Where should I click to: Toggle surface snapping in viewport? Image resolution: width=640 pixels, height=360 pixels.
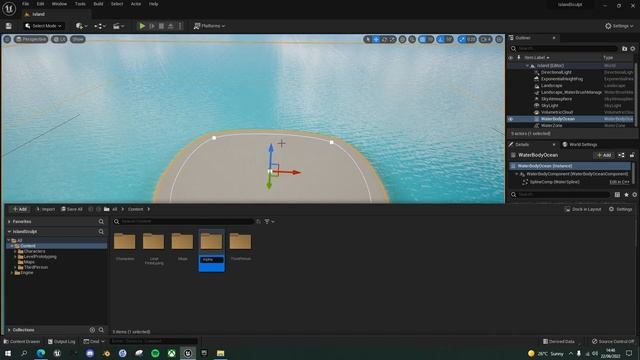click(412, 39)
